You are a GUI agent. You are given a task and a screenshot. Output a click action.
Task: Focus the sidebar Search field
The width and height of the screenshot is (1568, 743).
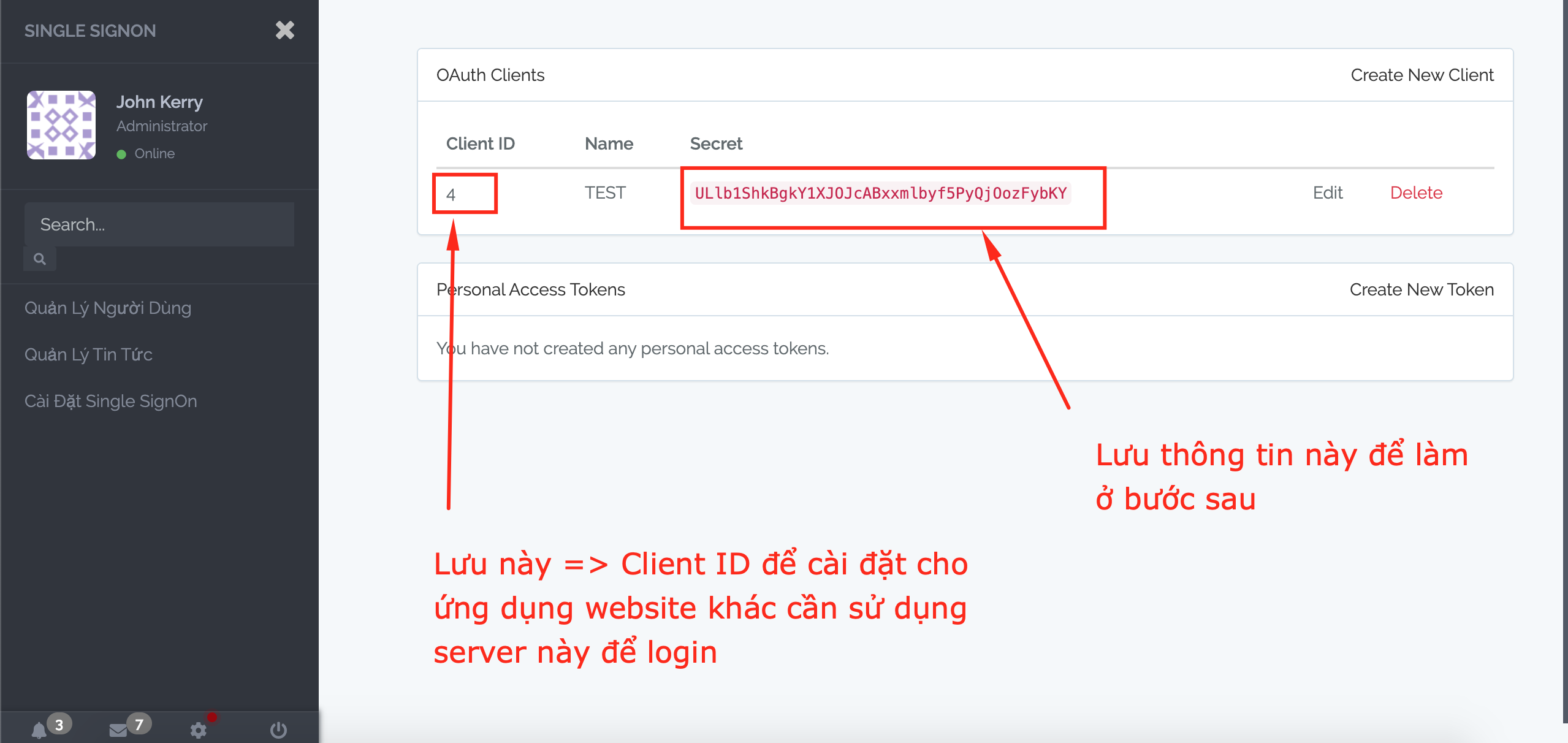[159, 224]
